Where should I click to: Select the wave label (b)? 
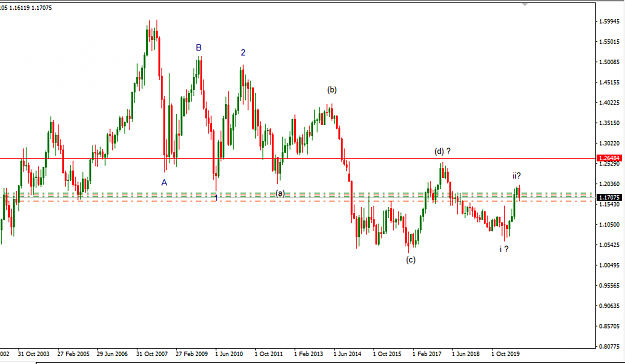pos(332,90)
